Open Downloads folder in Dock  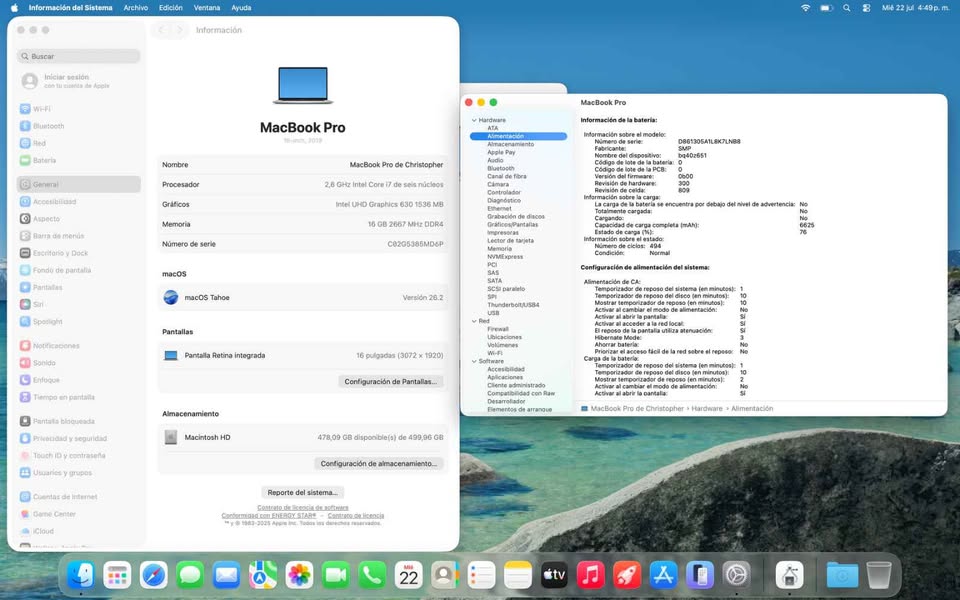coord(842,575)
